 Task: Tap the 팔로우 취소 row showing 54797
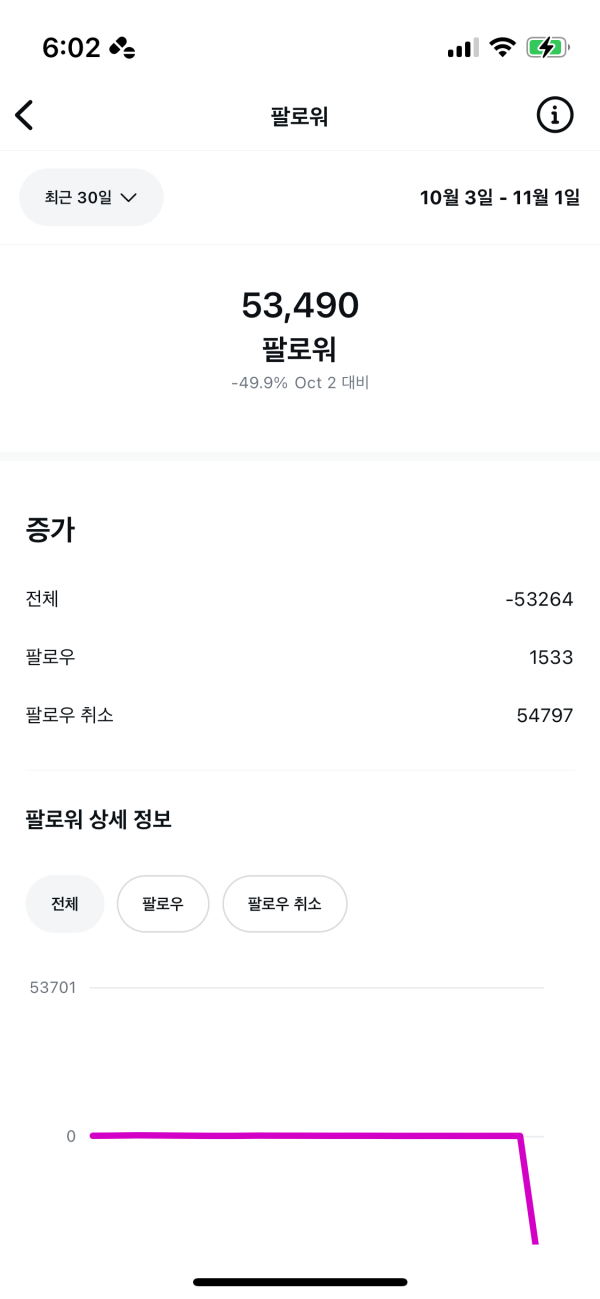299,715
